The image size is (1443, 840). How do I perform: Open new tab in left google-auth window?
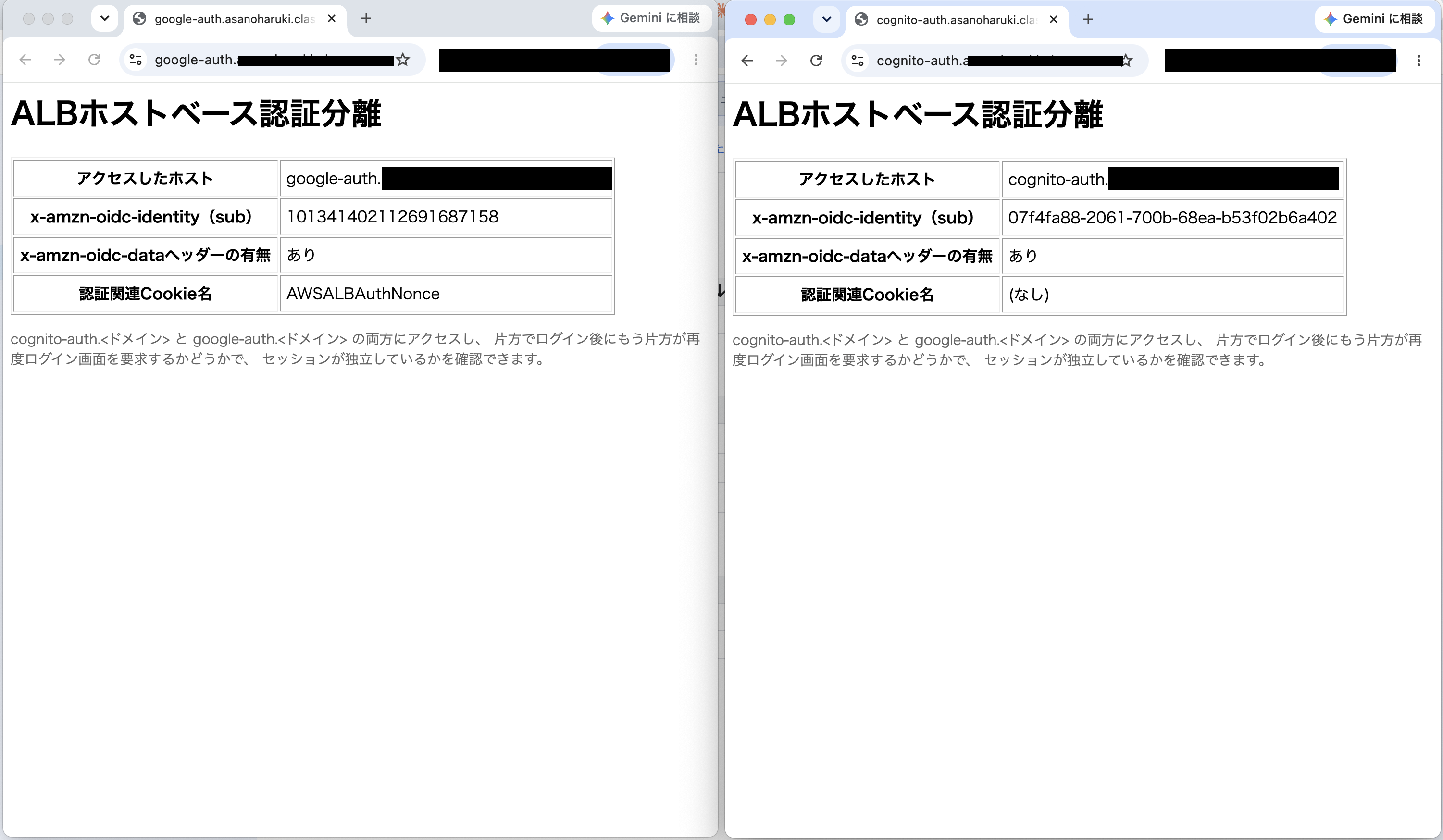366,18
